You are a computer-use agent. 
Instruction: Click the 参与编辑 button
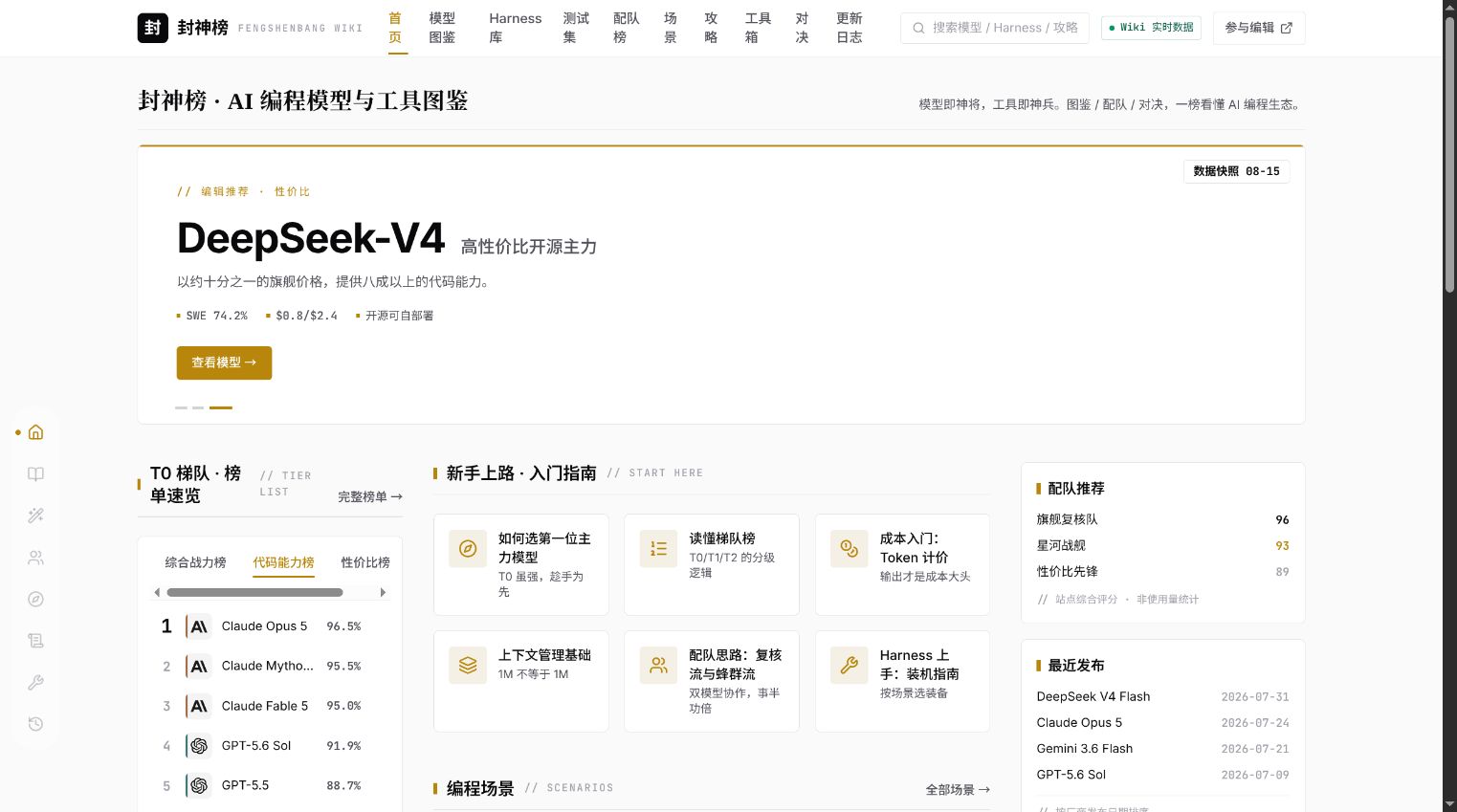coord(1259,28)
